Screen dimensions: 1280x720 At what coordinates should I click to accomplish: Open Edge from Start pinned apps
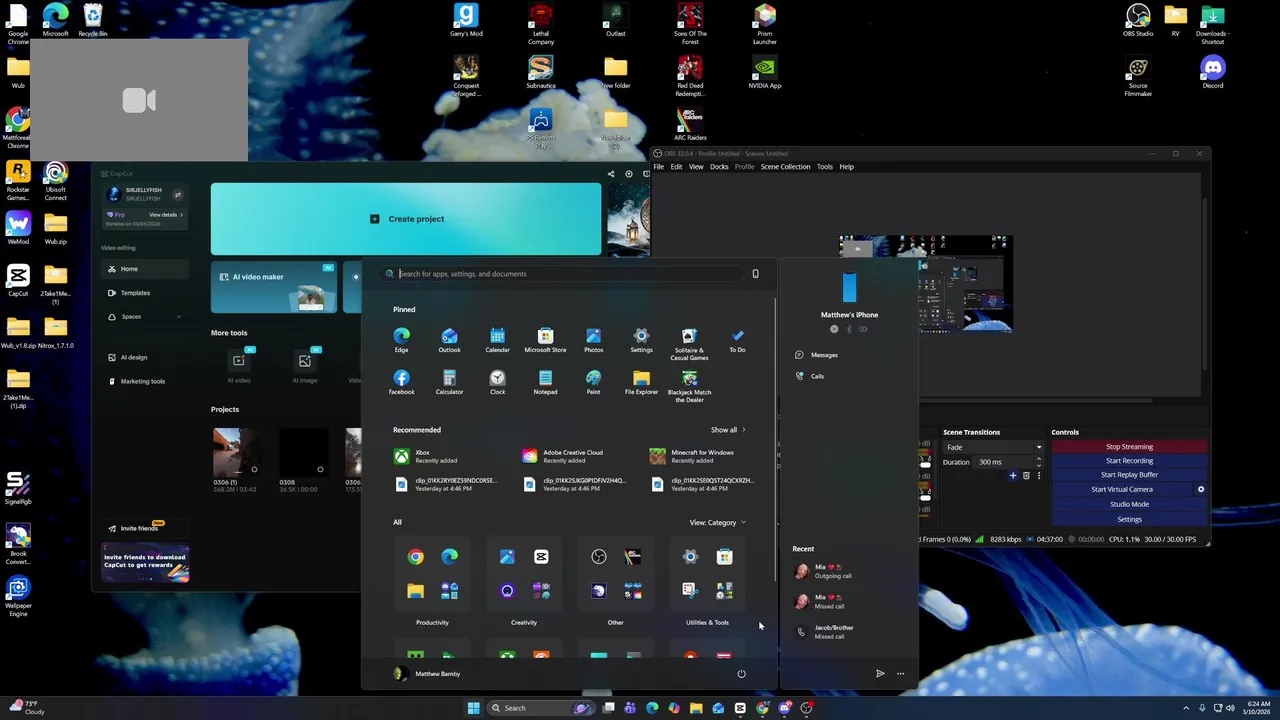[x=401, y=340]
